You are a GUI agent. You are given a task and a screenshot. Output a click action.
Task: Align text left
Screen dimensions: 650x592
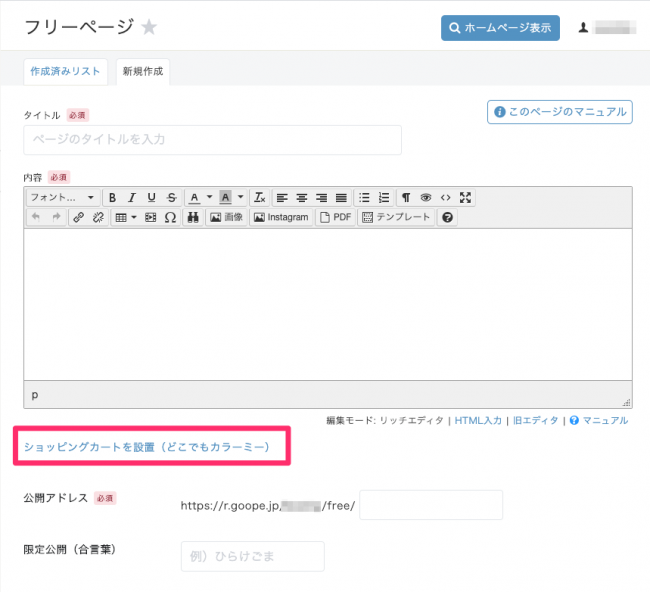click(282, 198)
